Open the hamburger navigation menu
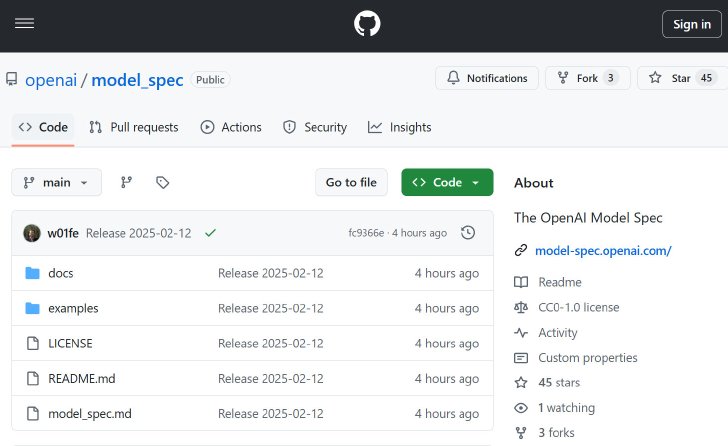 pyautogui.click(x=24, y=23)
